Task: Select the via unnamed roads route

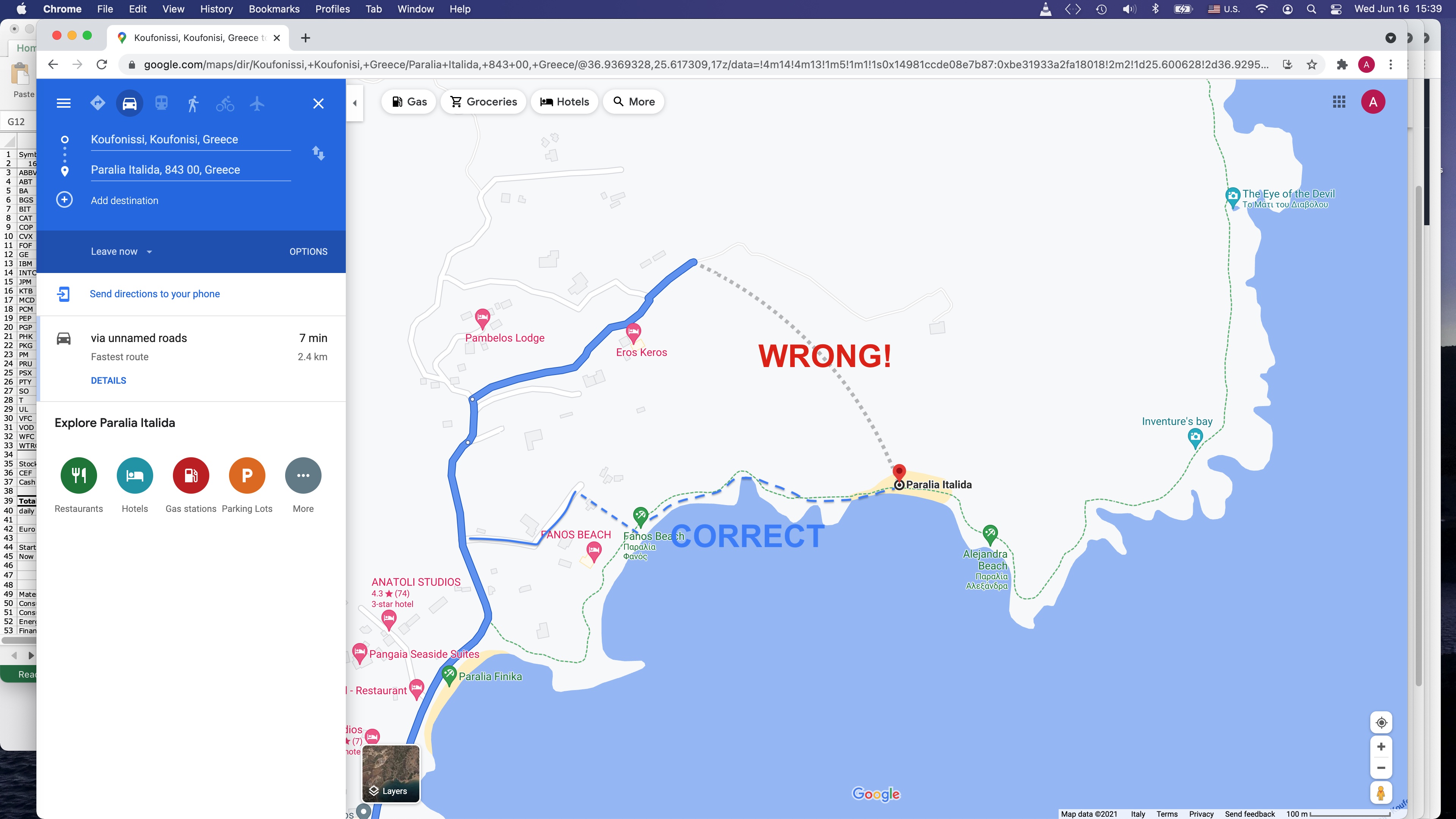Action: click(x=191, y=358)
